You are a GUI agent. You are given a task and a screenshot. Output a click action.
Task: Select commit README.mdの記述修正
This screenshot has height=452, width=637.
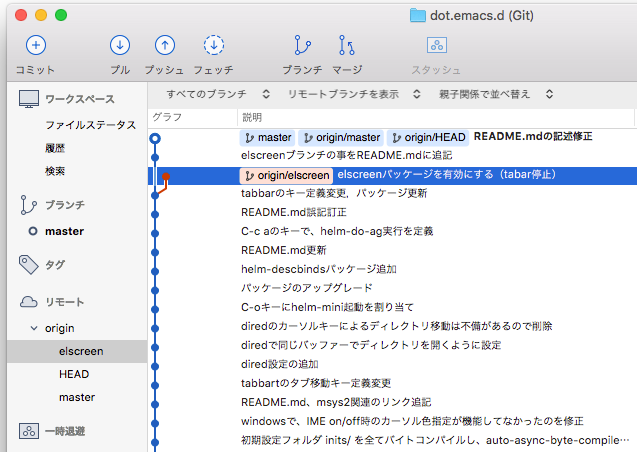[533, 136]
